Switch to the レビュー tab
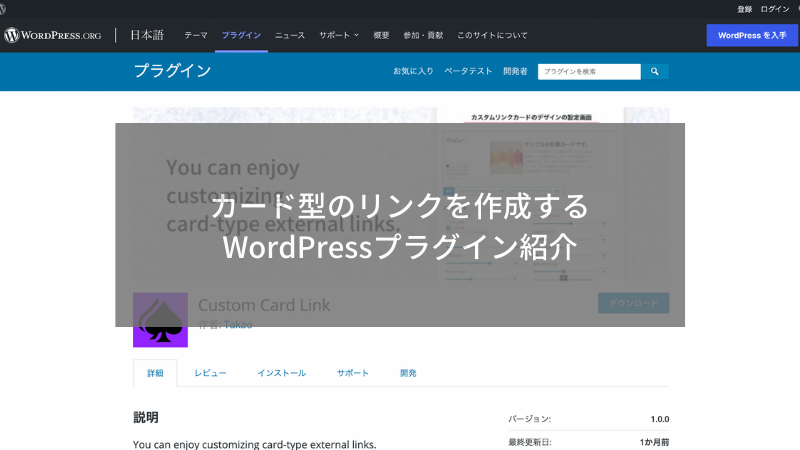This screenshot has height=450, width=800. 210,373
